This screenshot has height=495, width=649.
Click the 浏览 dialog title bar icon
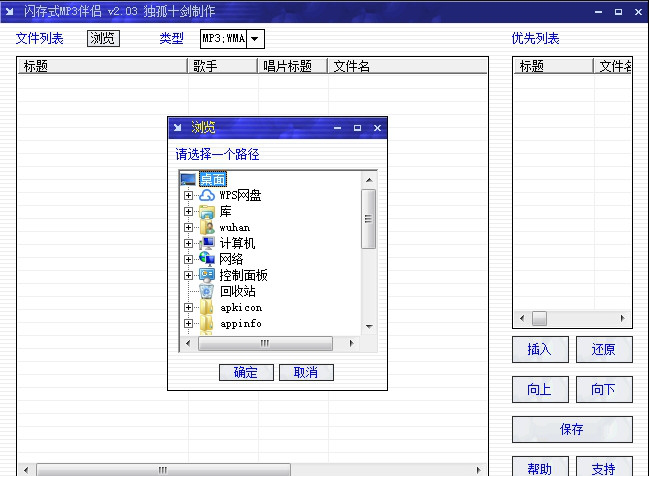click(178, 127)
